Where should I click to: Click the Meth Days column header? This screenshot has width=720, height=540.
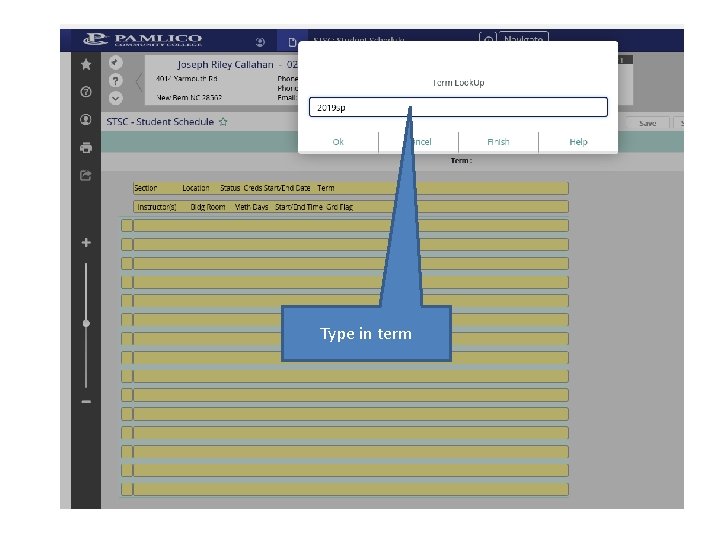[x=251, y=207]
